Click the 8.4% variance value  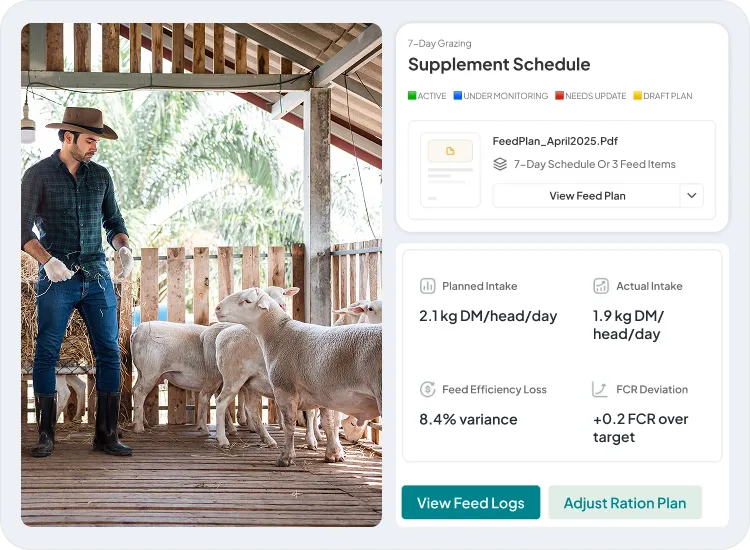(468, 419)
